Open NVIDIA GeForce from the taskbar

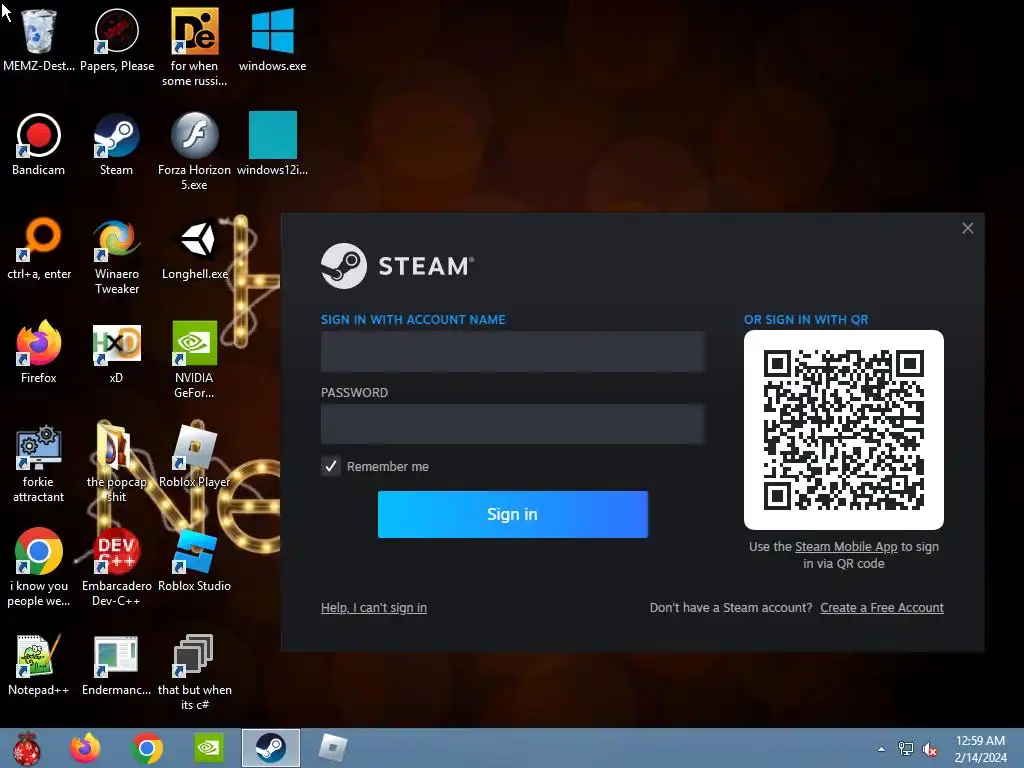click(x=209, y=748)
